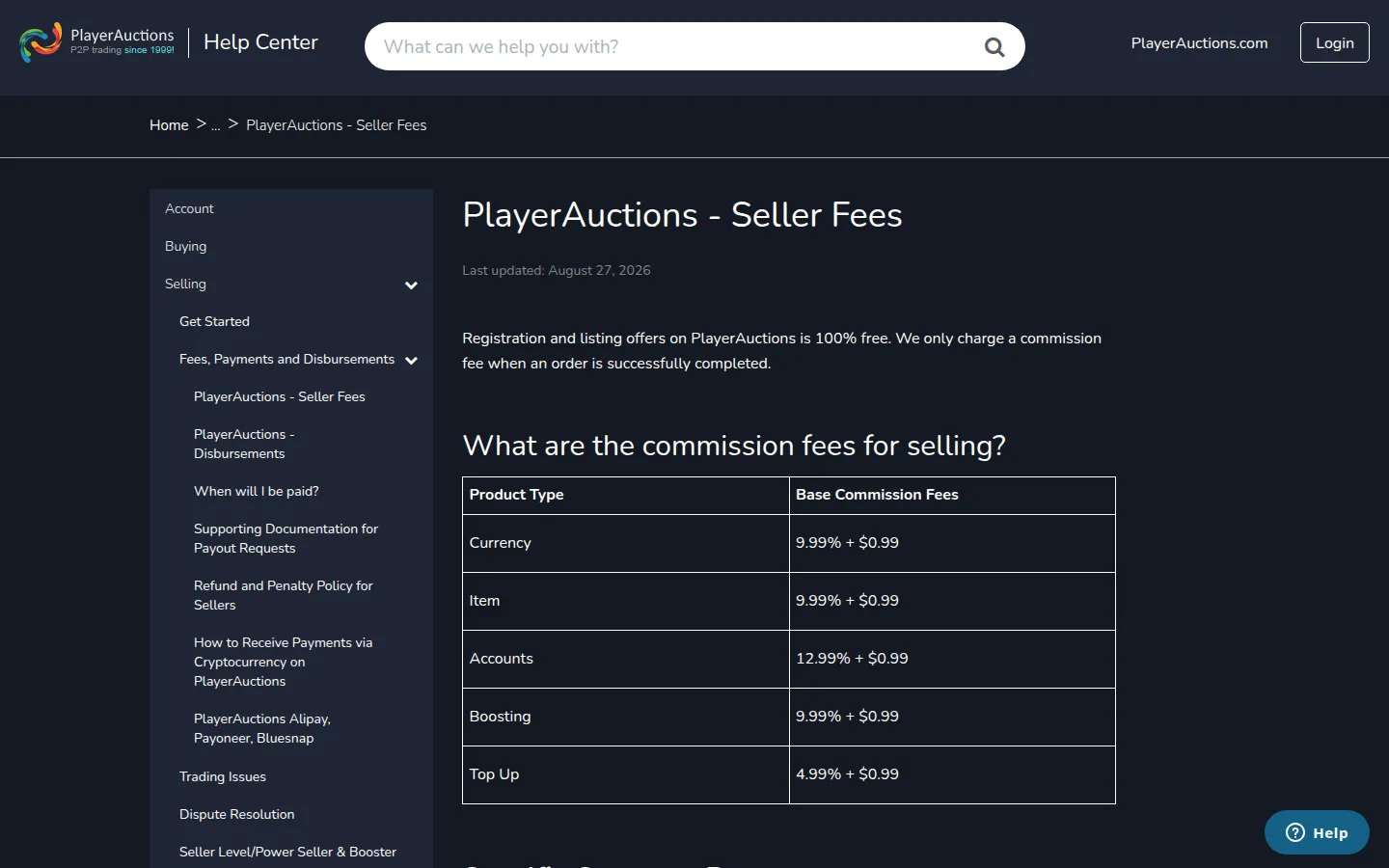Open Trading Issues in the sidebar
Image resolution: width=1389 pixels, height=868 pixels.
tap(223, 776)
